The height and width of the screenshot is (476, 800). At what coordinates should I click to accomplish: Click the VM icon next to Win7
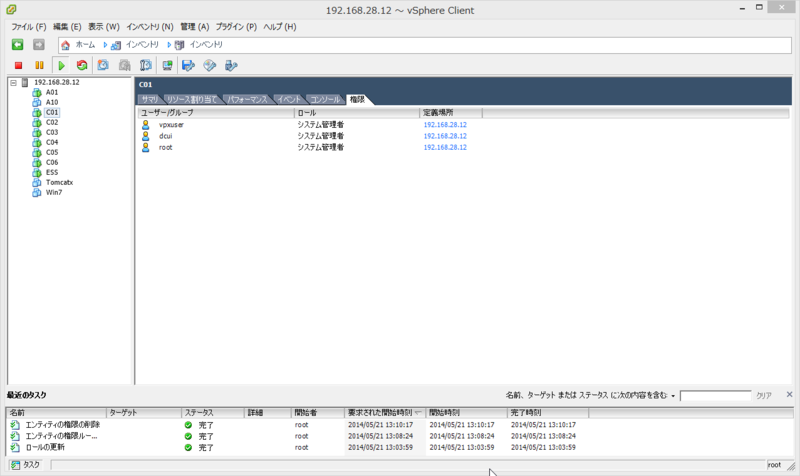[x=37, y=192]
